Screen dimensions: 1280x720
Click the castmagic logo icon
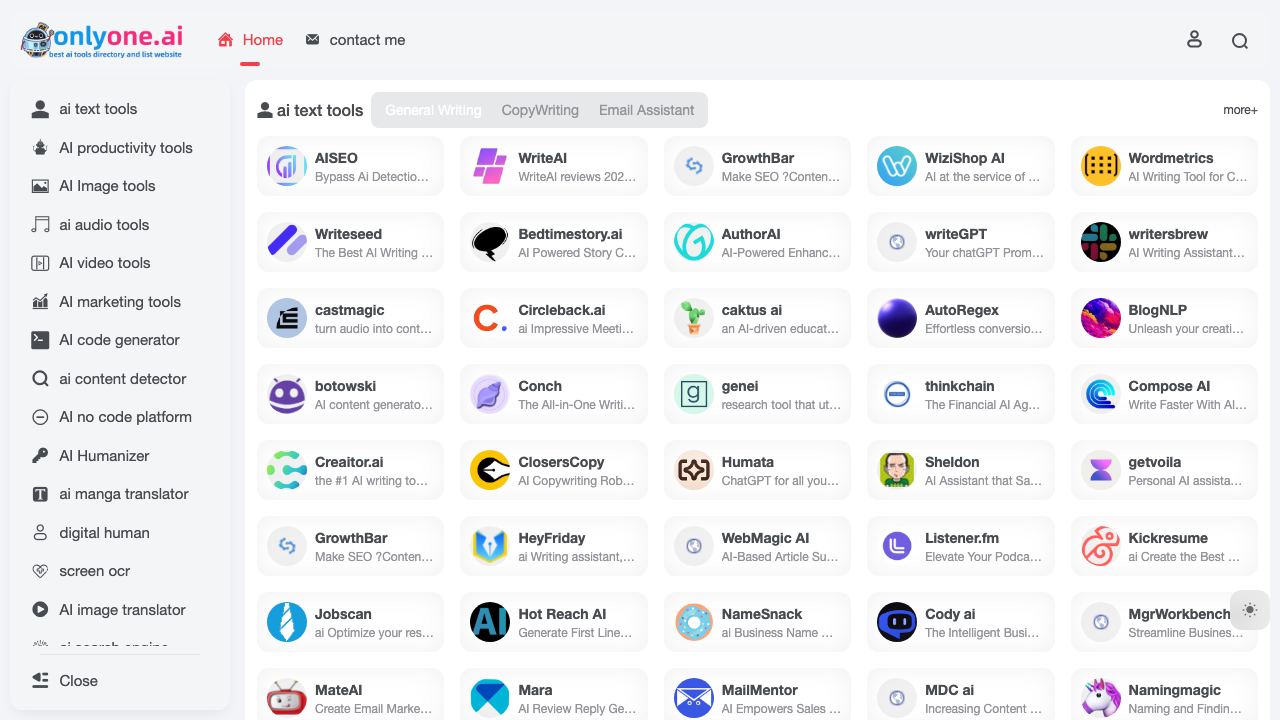click(x=287, y=318)
